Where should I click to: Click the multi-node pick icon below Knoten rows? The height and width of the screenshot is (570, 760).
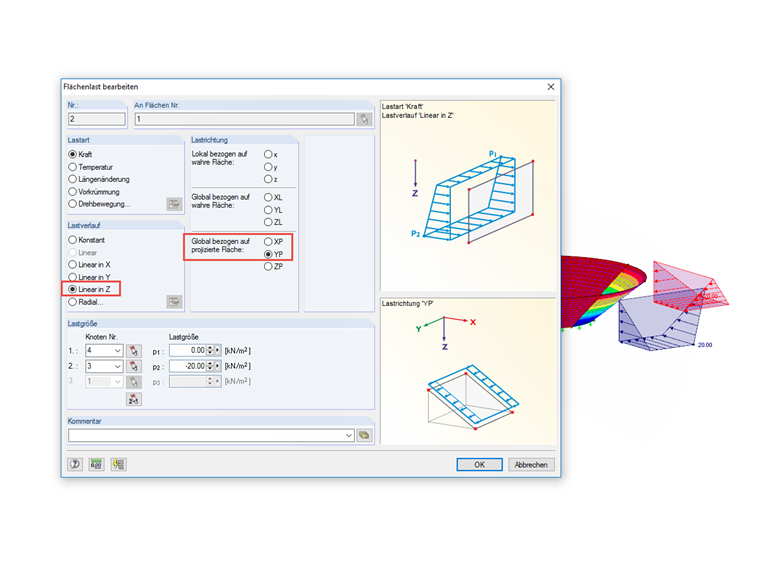134,399
